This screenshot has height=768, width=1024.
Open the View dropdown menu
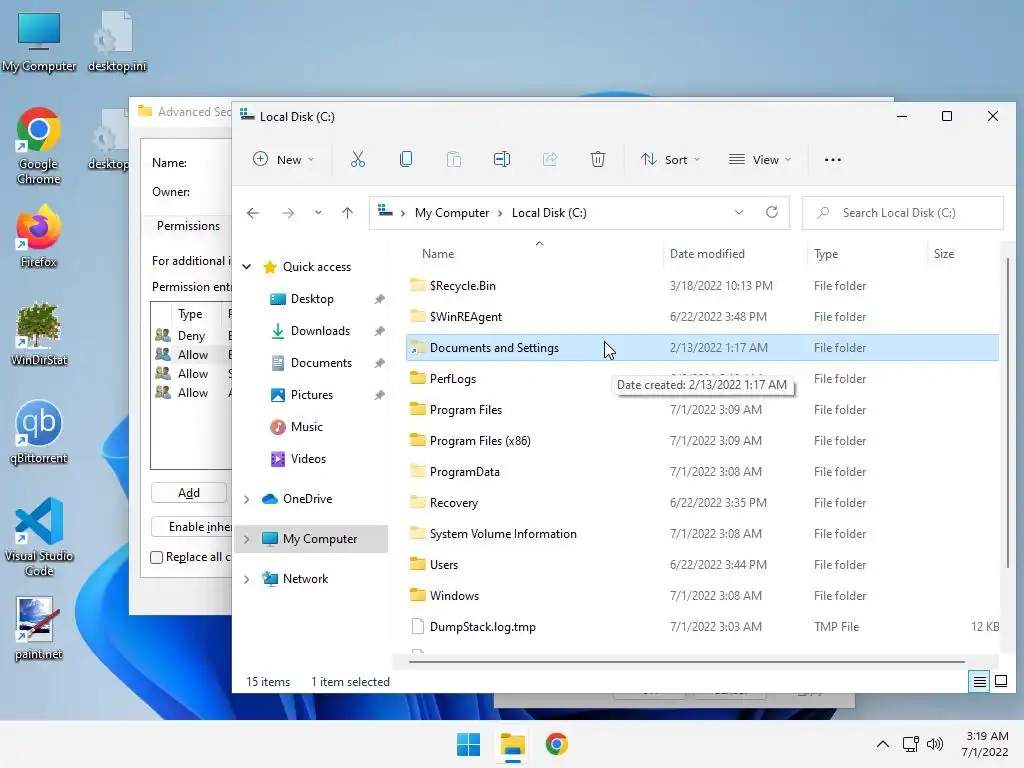(760, 159)
